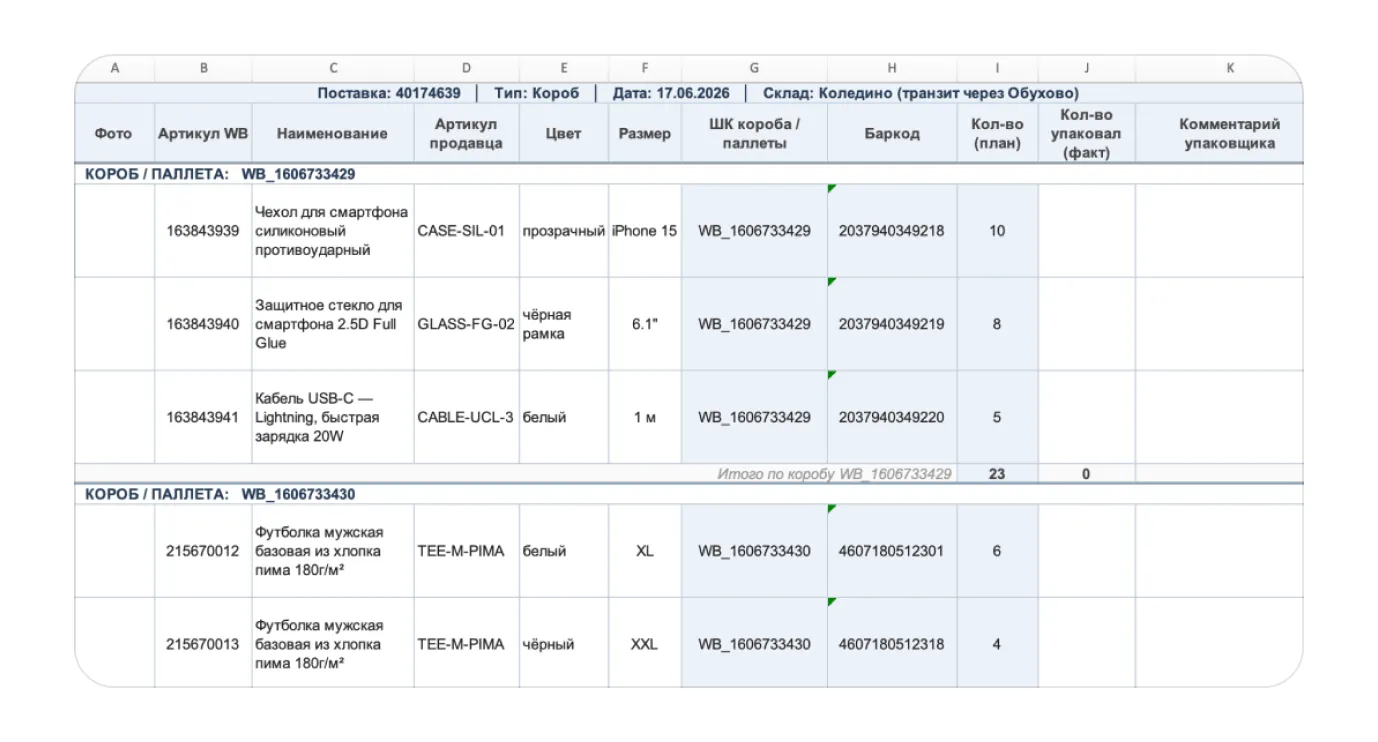The width and height of the screenshot is (1378, 742).
Task: Click the 'Кол-во (план)' heading cell
Action: 998,133
